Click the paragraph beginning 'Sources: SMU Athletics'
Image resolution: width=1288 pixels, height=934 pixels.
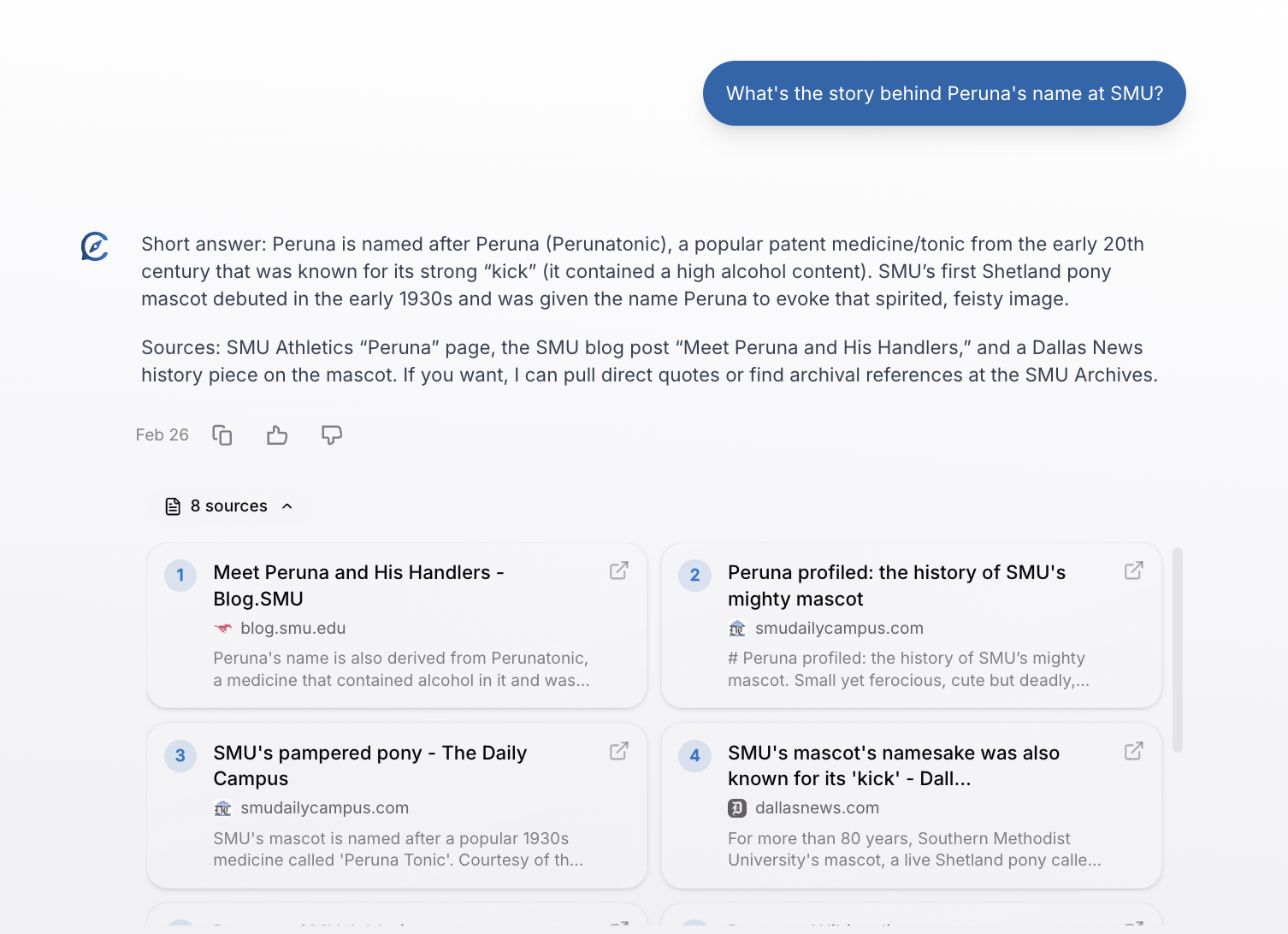point(649,361)
